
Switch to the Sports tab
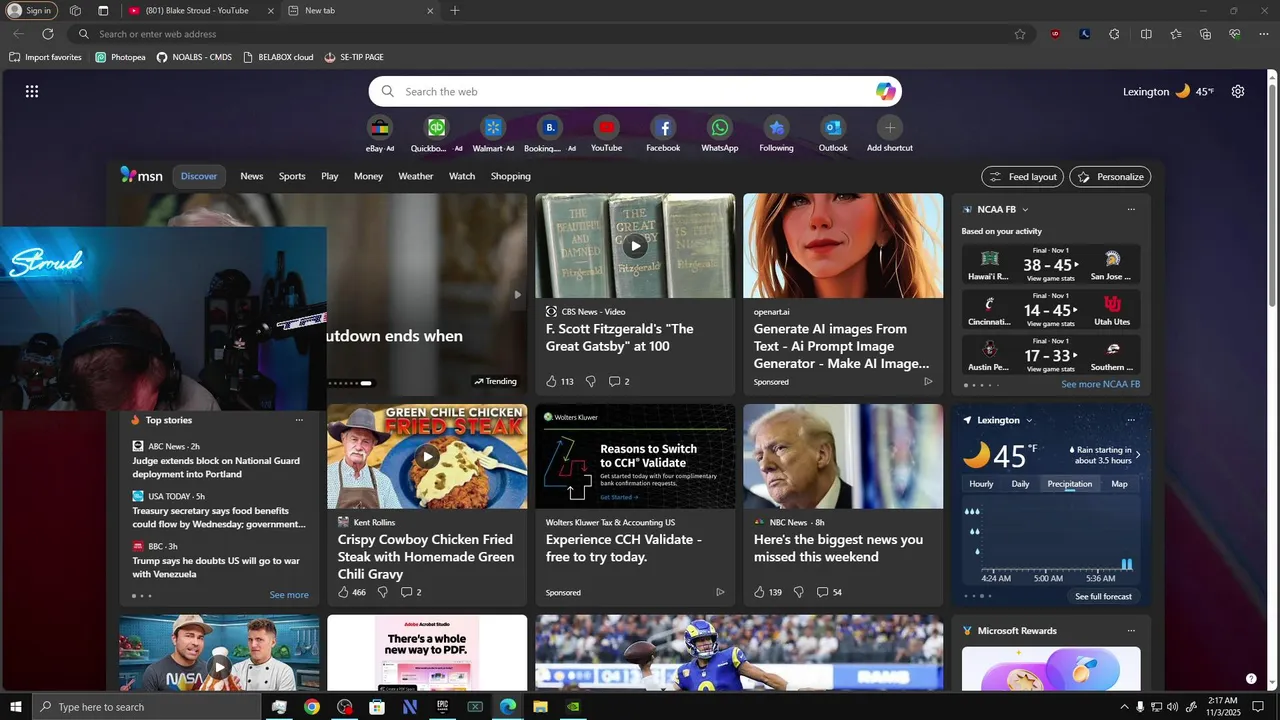pos(292,176)
